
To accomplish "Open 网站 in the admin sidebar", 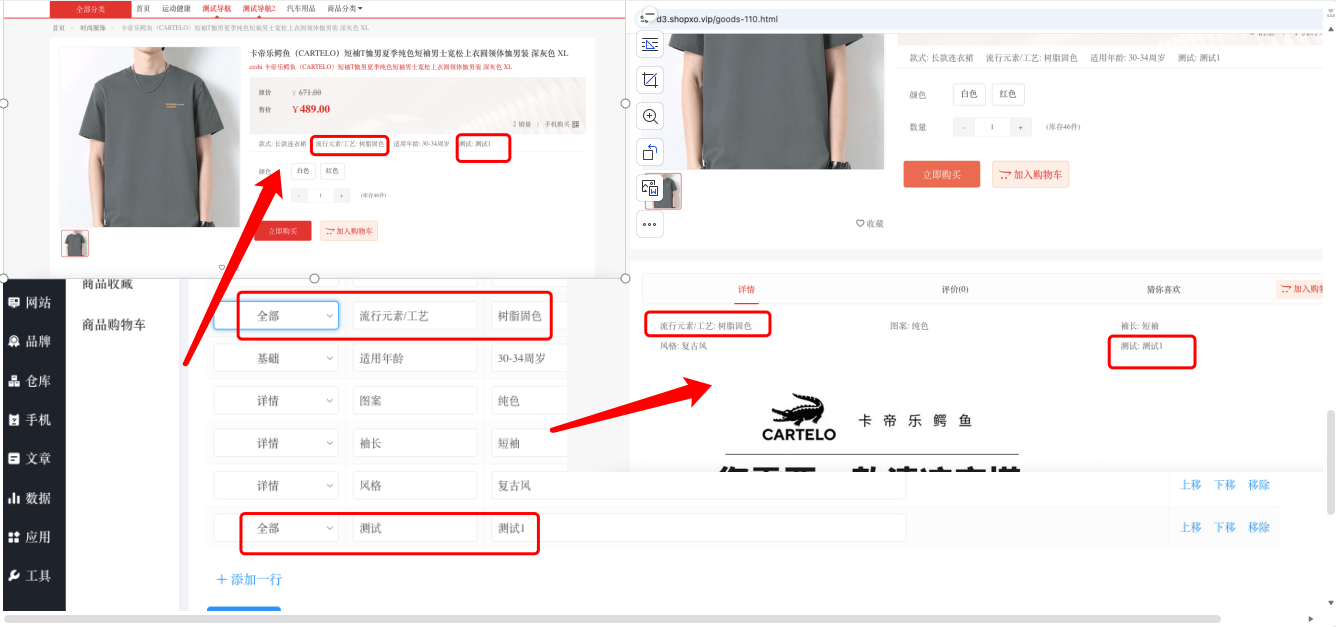I will click(x=30, y=302).
